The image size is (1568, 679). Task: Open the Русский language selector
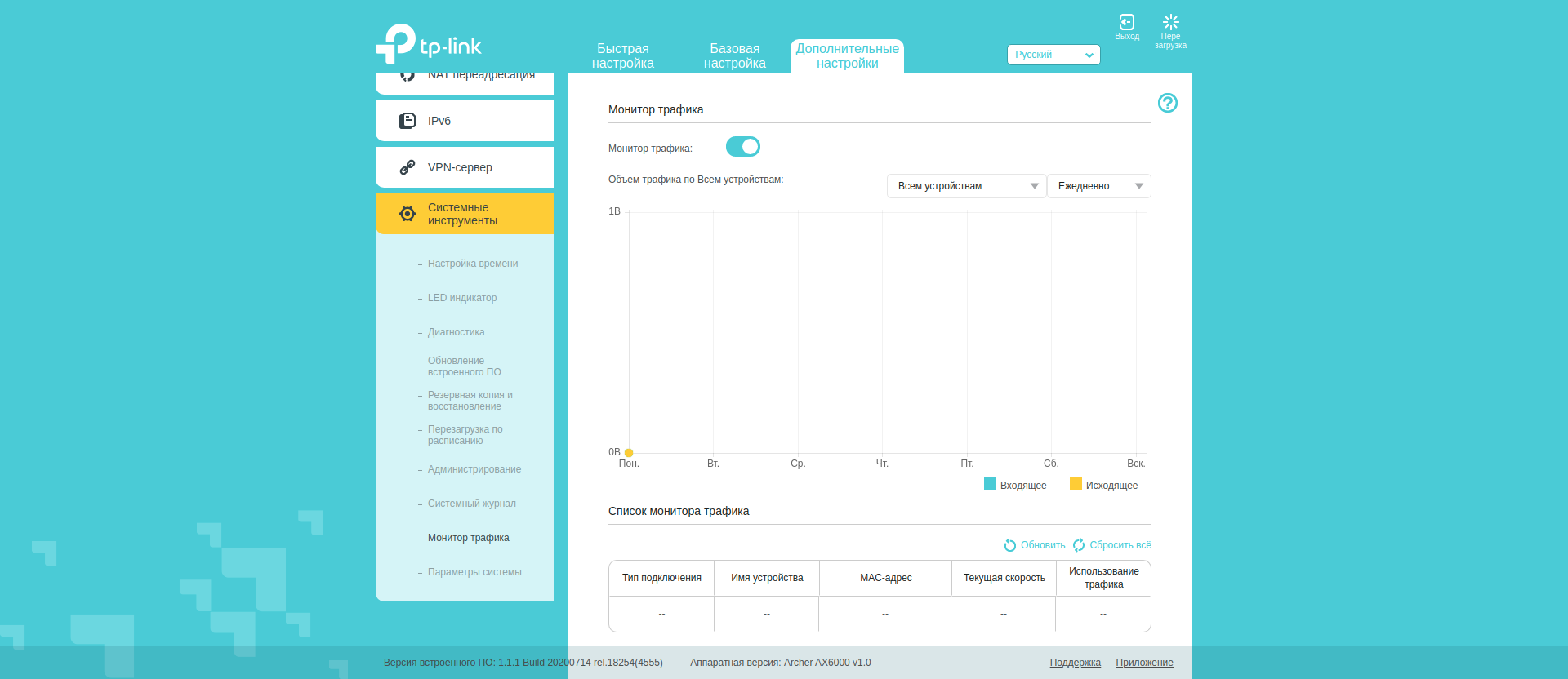1053,55
